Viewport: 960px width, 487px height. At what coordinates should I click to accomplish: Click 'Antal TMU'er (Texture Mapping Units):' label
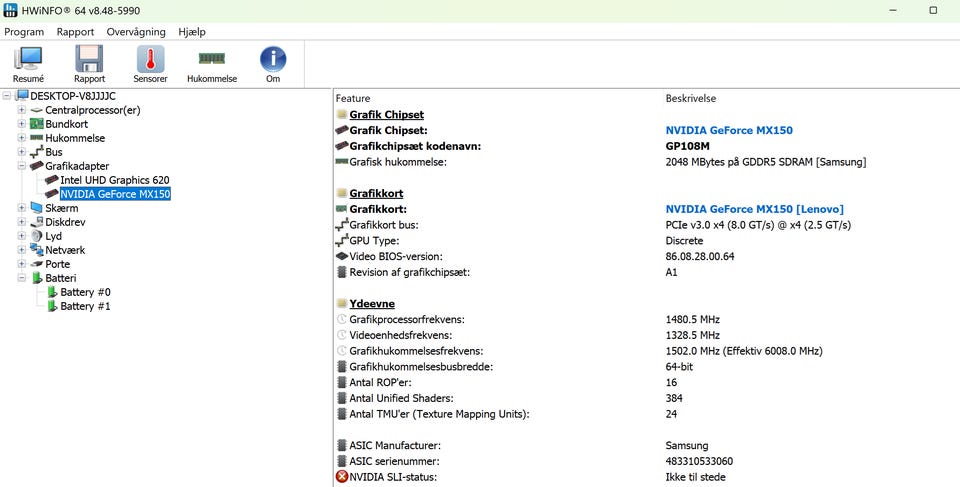click(x=439, y=414)
